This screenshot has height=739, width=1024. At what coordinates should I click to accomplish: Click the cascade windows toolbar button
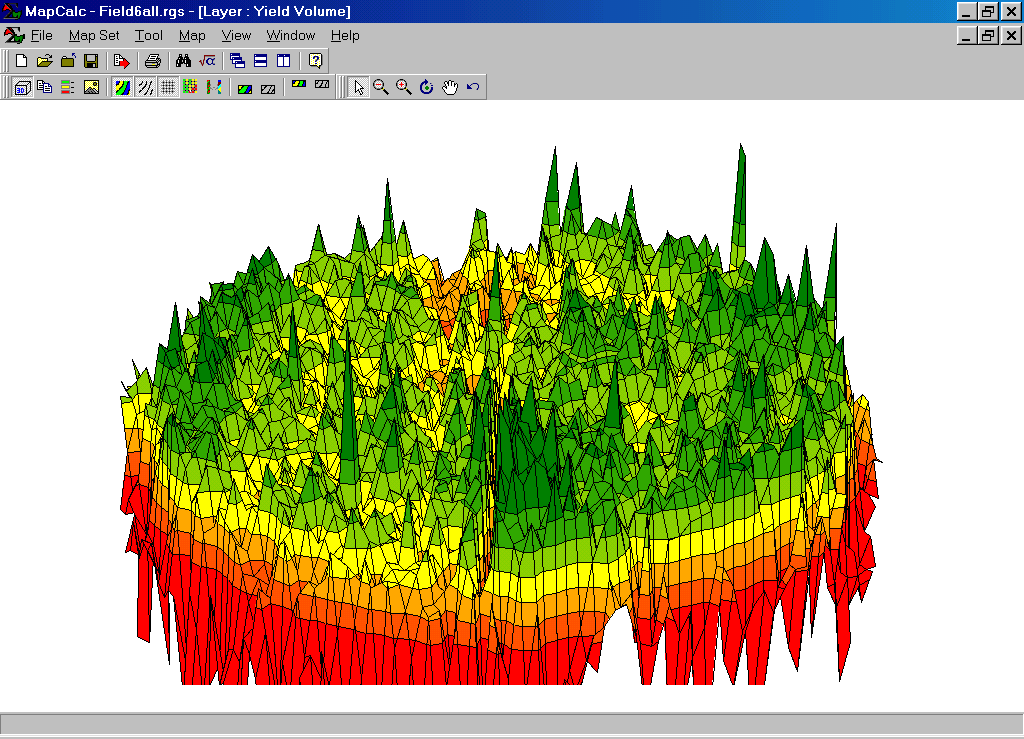(x=237, y=61)
